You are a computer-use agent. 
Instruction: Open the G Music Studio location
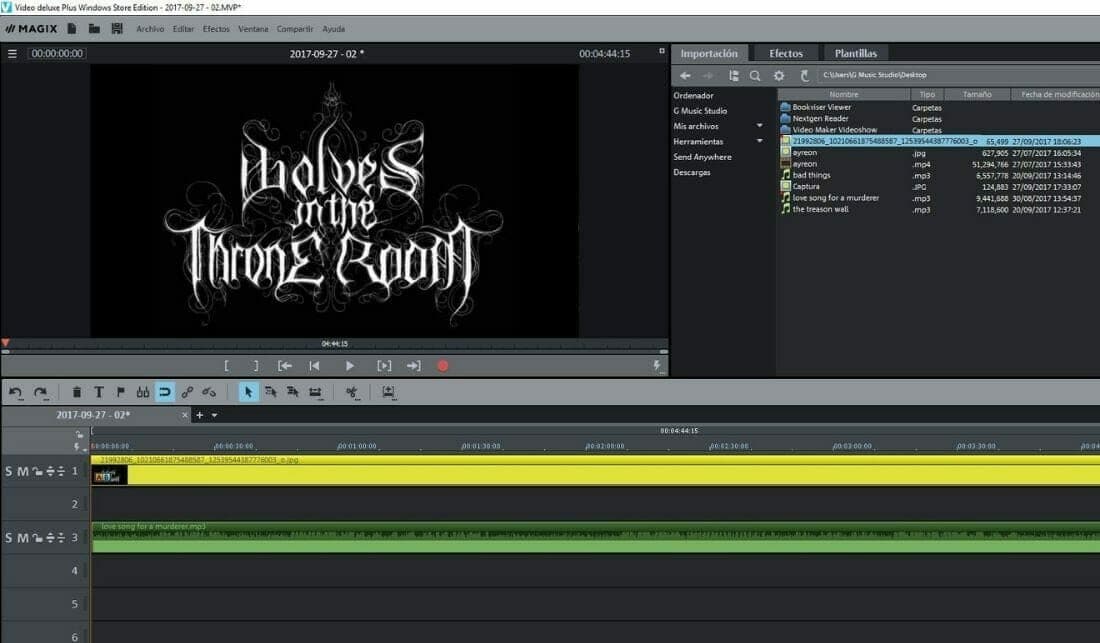[x=700, y=111]
